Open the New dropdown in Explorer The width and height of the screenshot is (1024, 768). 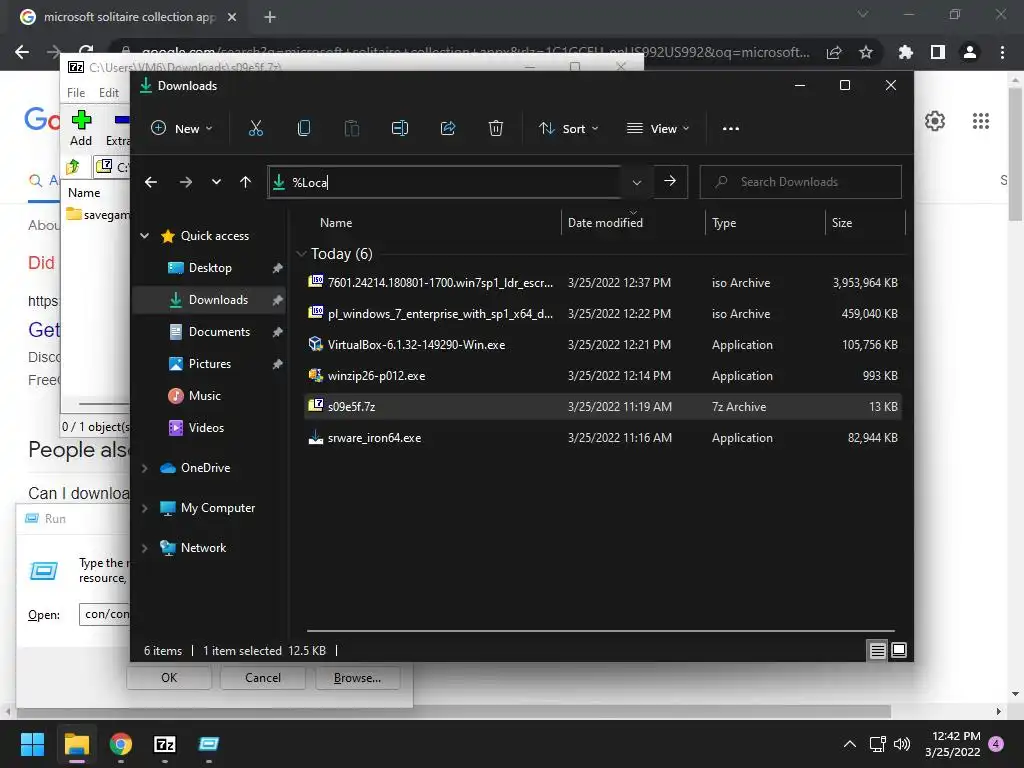(182, 129)
